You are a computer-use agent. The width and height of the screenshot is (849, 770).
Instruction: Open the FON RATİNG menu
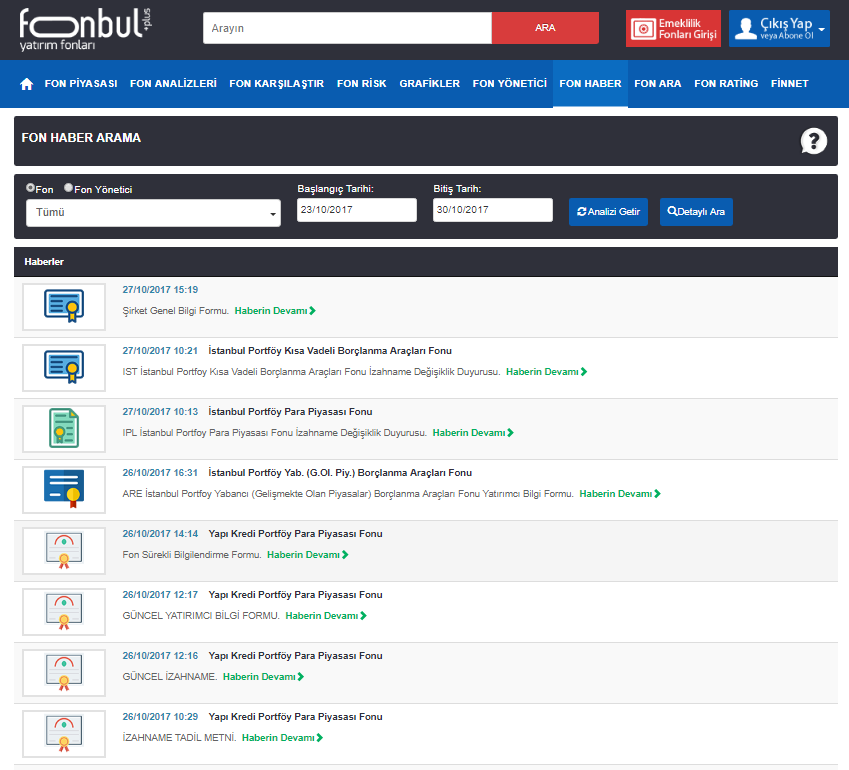726,84
